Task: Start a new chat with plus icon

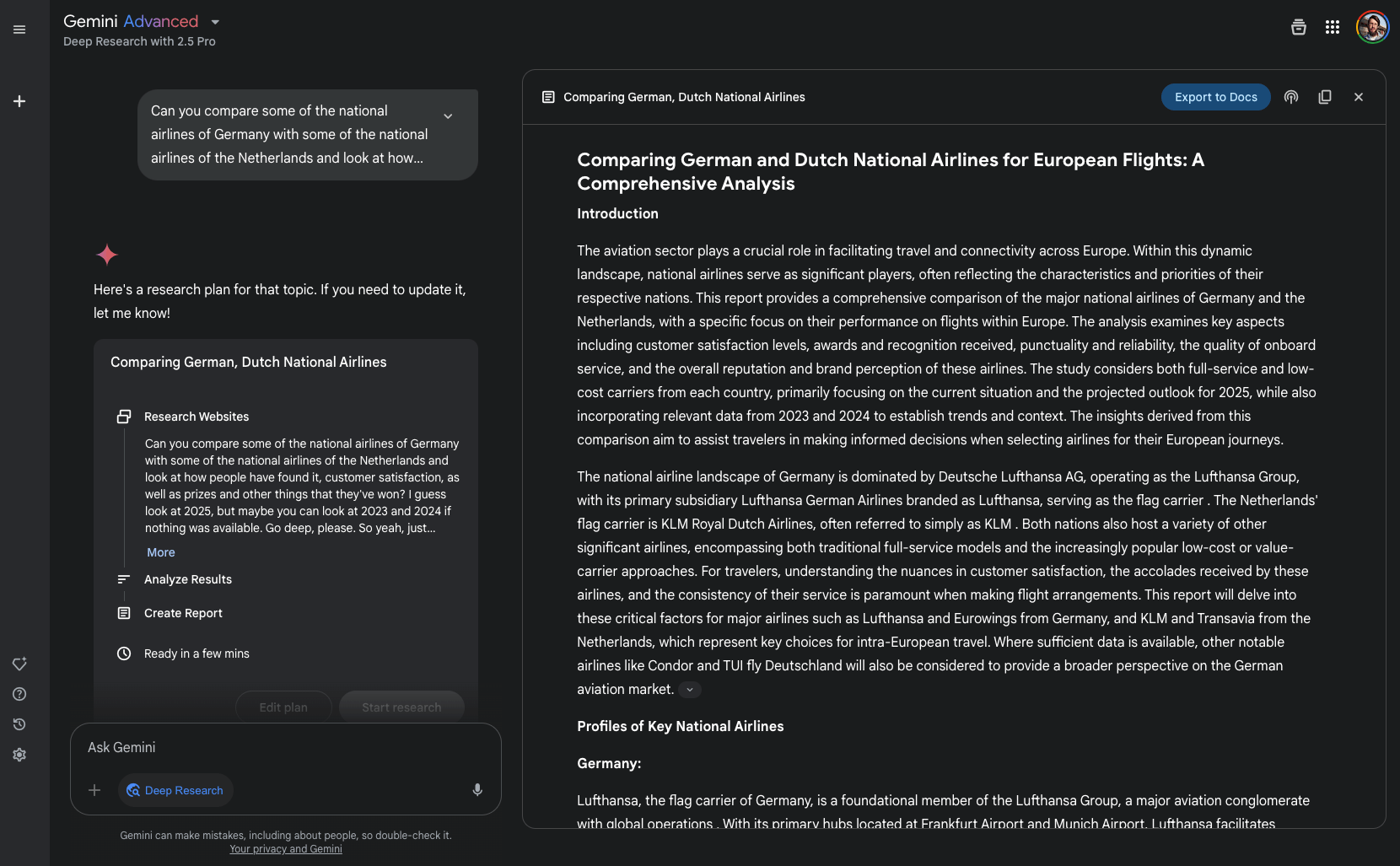Action: tap(19, 101)
